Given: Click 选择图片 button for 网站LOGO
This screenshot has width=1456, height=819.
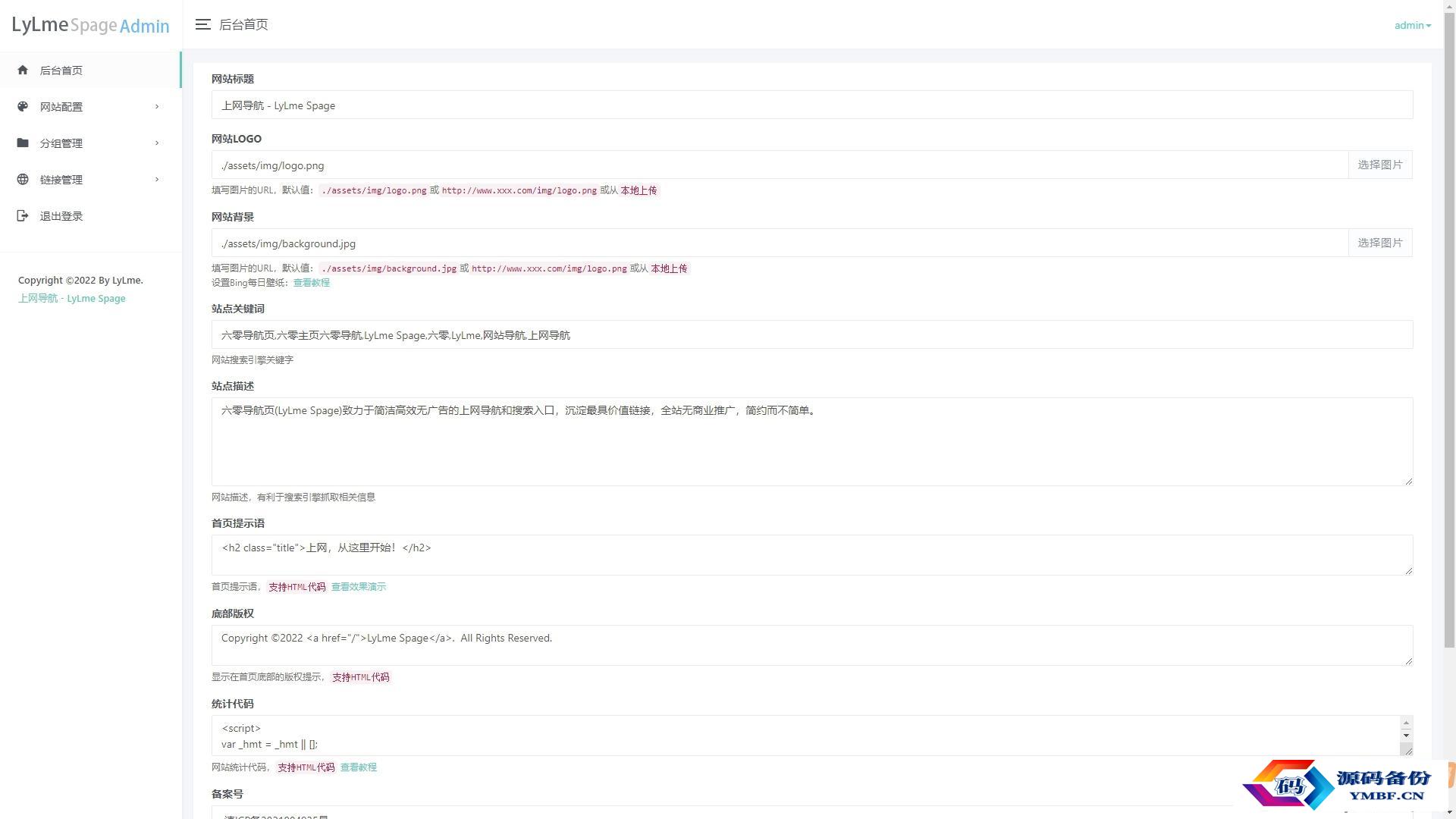Looking at the screenshot, I should pyautogui.click(x=1380, y=165).
